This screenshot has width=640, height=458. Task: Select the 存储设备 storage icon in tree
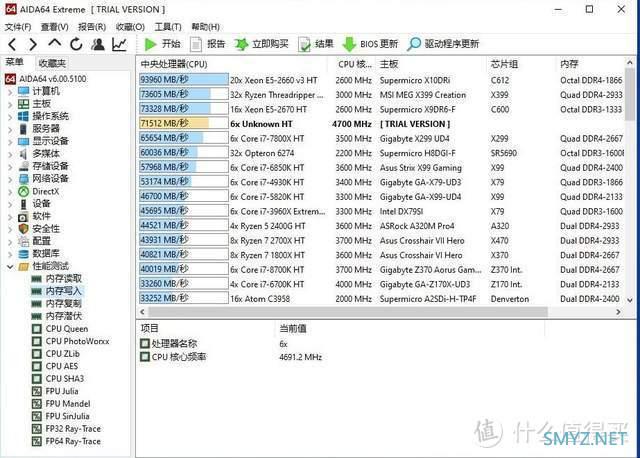(24, 166)
